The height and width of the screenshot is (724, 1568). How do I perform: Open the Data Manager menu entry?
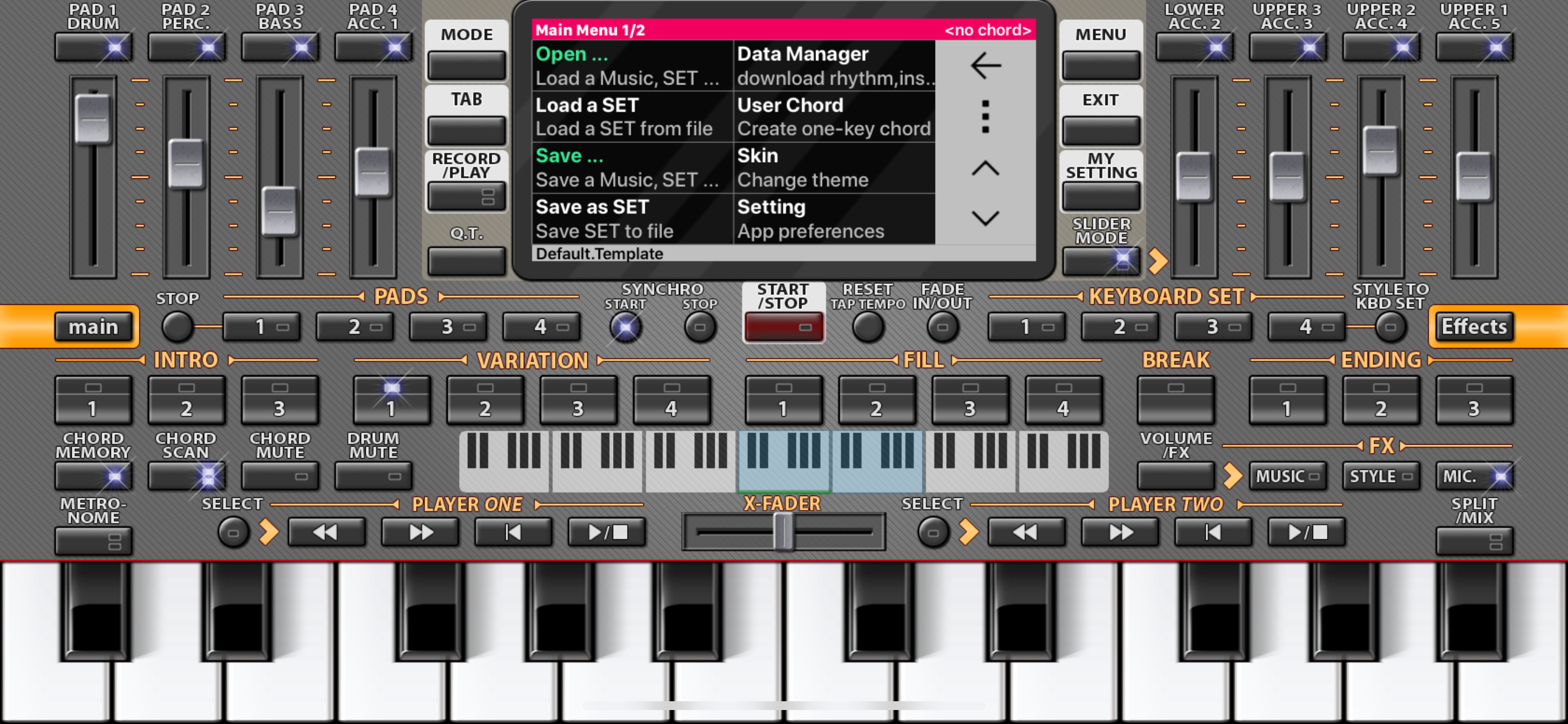(834, 66)
